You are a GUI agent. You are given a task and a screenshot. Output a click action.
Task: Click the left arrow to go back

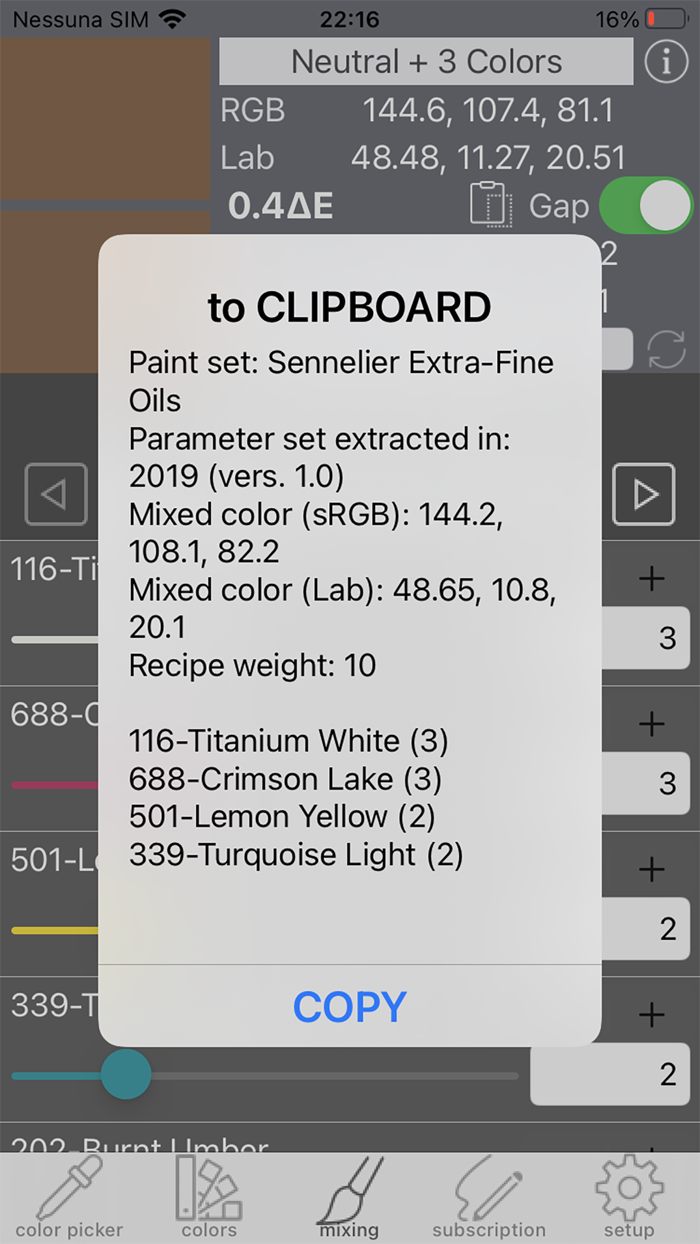pyautogui.click(x=56, y=494)
